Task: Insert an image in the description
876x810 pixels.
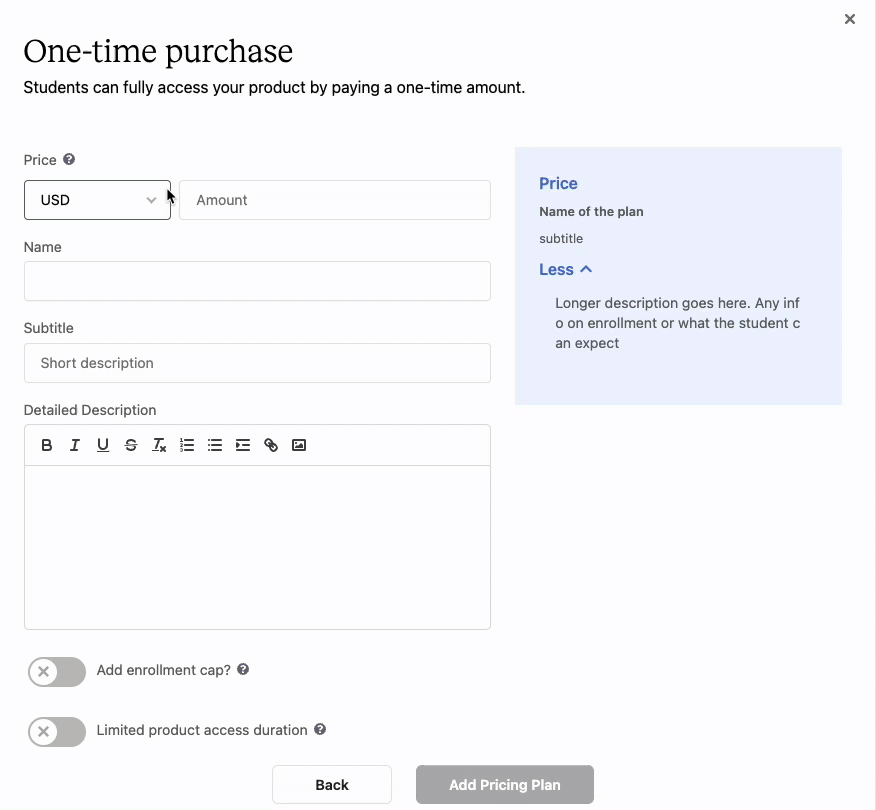Action: [299, 445]
